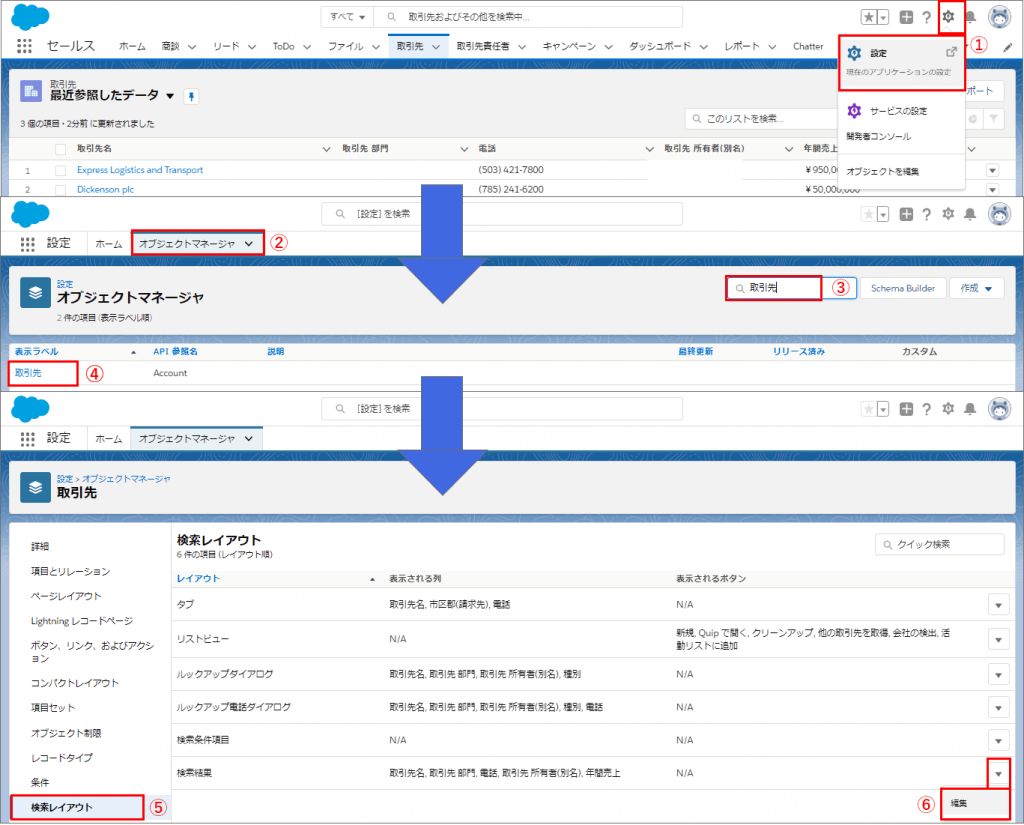Click the Salesforce cloud logo beside the すべて search
1024x825 pixels.
(x=30, y=18)
